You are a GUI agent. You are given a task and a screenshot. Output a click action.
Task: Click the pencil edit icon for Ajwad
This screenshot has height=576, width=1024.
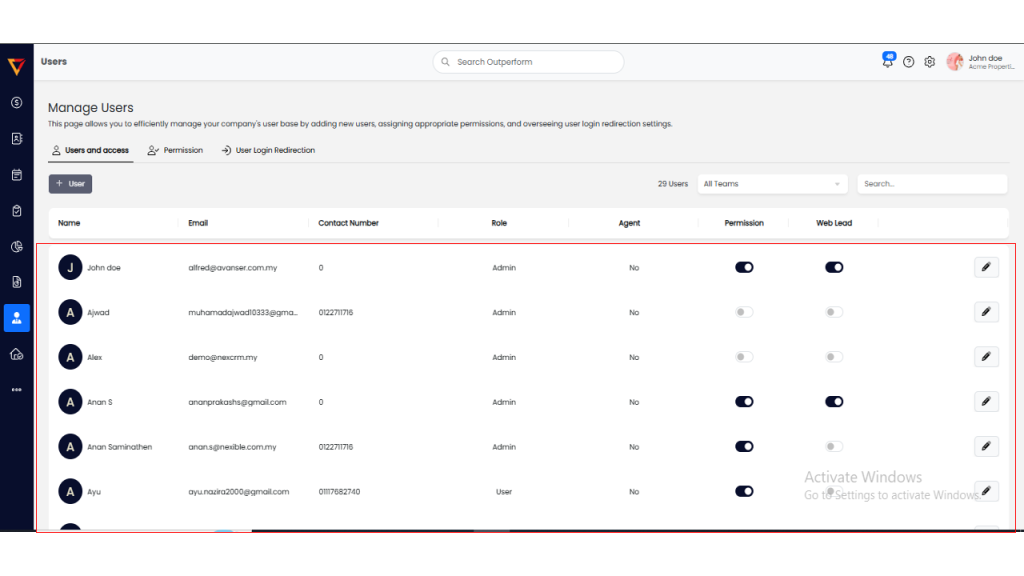(x=985, y=312)
